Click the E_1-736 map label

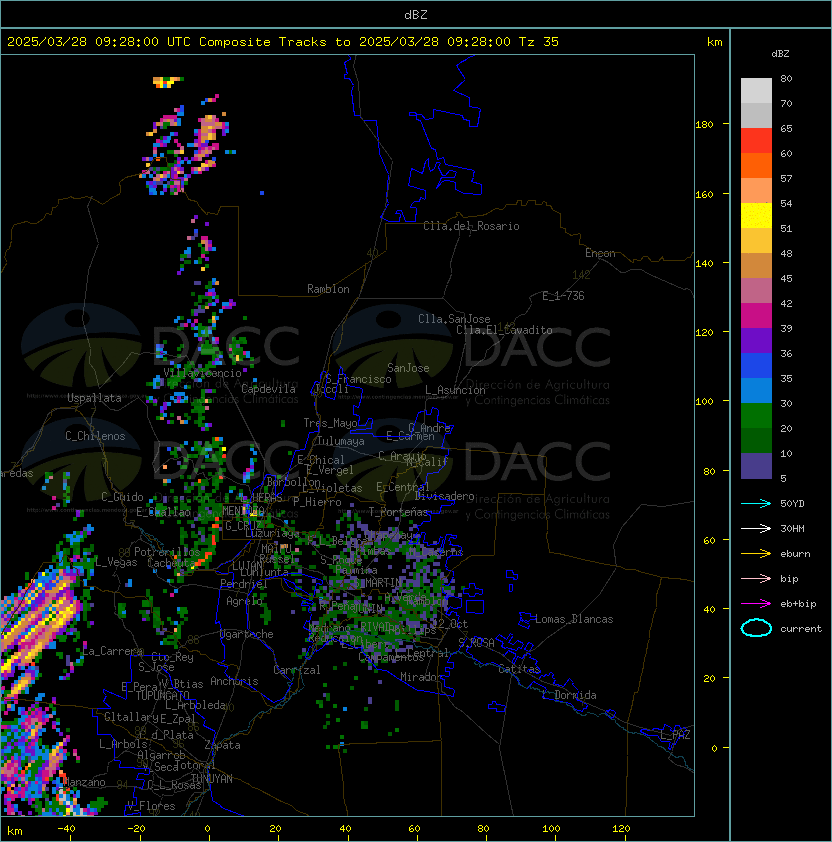coord(563,296)
